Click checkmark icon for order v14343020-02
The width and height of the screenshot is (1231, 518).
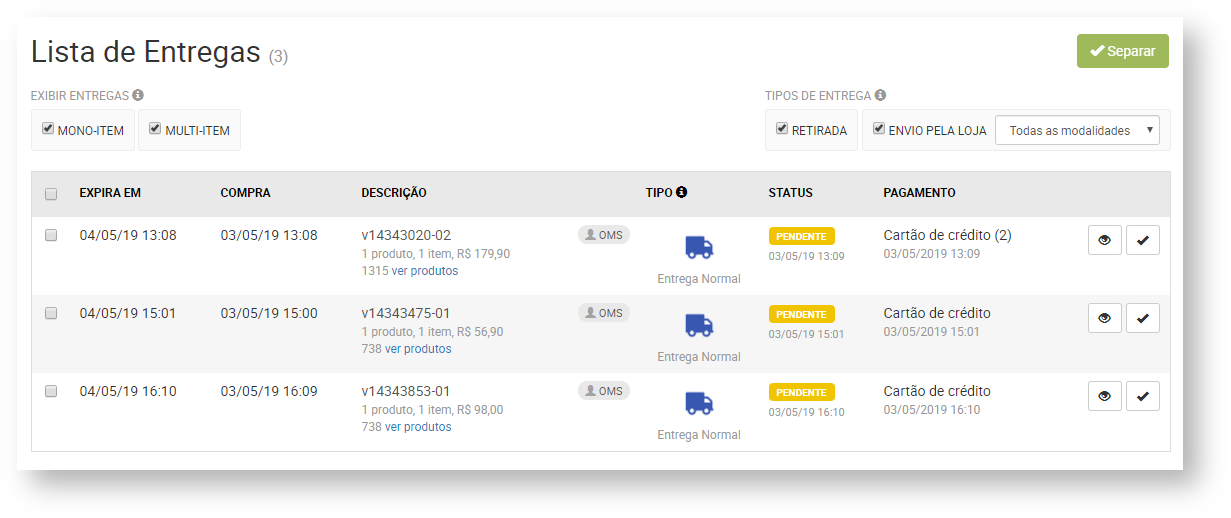(x=1142, y=240)
